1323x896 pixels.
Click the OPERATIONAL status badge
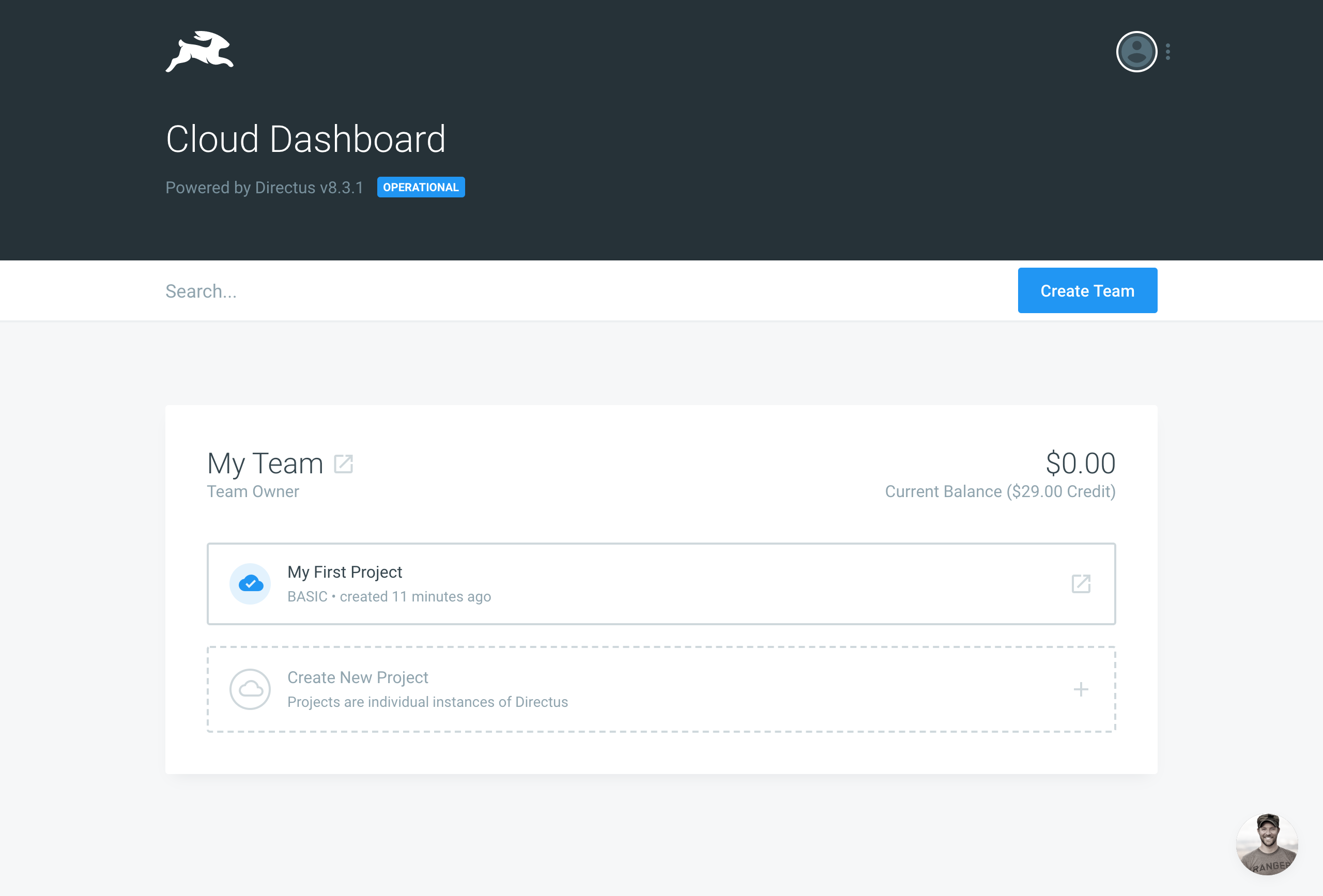421,187
